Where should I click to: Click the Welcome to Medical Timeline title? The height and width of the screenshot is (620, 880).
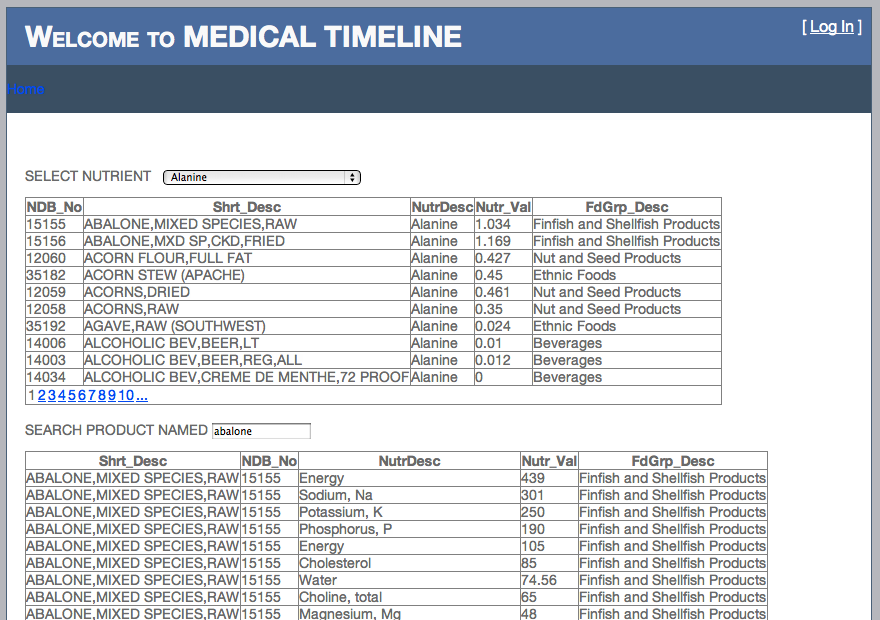coord(243,37)
